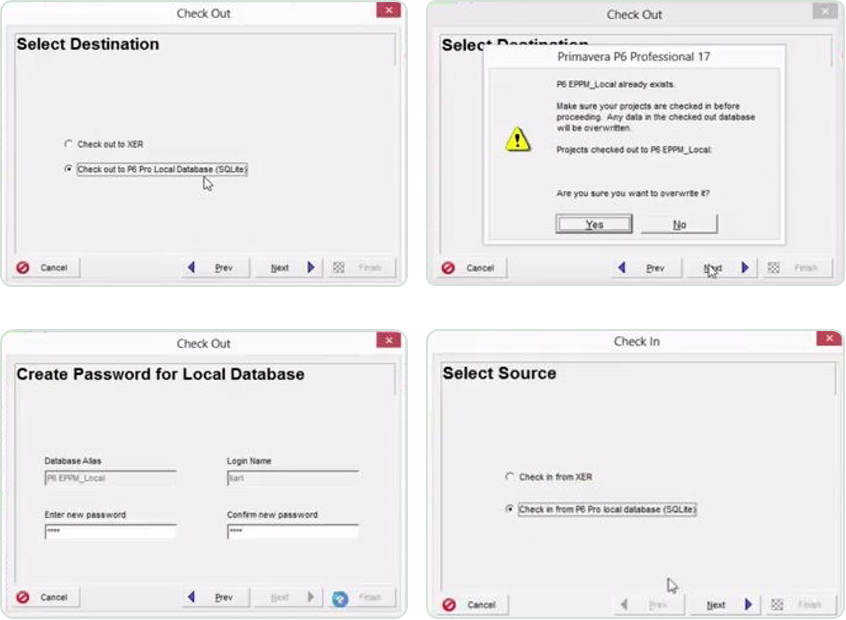Click Yes in the overwrite warning

[x=593, y=224]
